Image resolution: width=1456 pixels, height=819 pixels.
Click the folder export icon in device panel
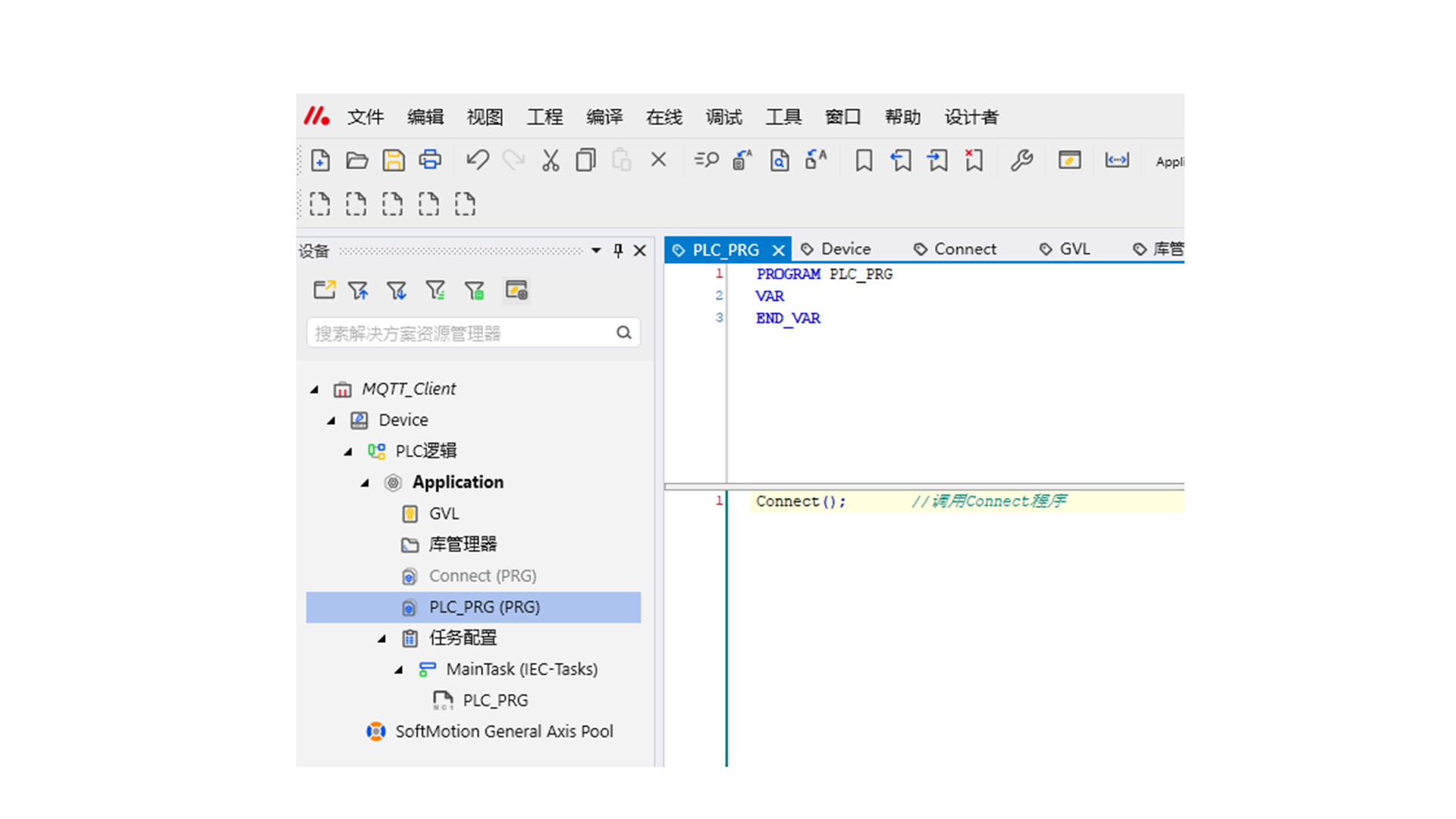point(325,290)
